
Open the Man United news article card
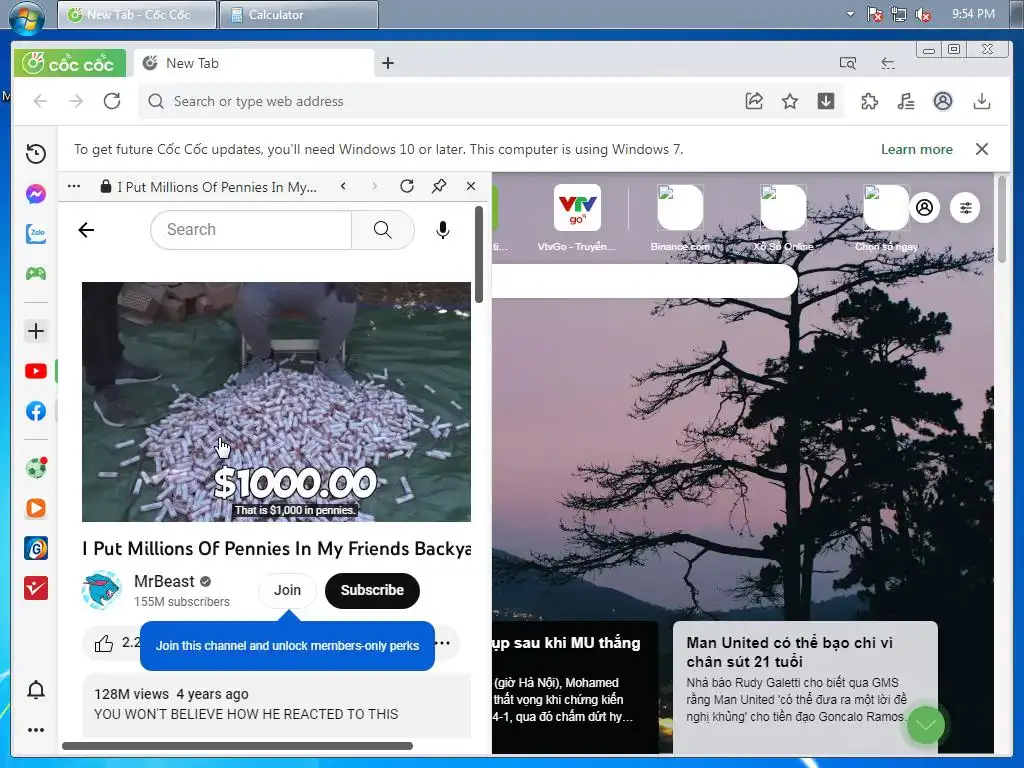[805, 686]
